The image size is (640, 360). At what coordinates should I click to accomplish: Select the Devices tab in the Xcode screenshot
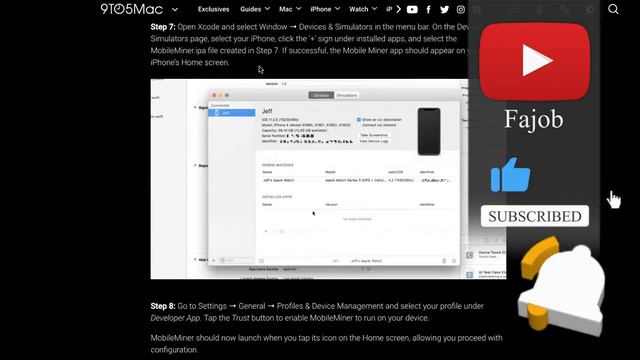(321, 95)
